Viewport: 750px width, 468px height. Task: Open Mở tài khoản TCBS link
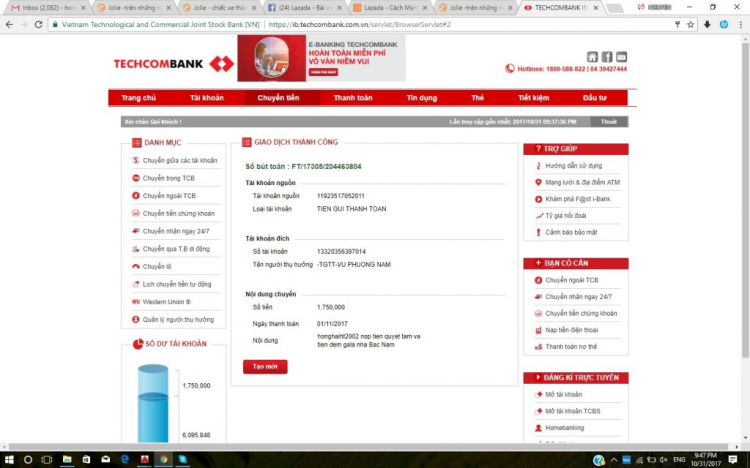coord(573,411)
